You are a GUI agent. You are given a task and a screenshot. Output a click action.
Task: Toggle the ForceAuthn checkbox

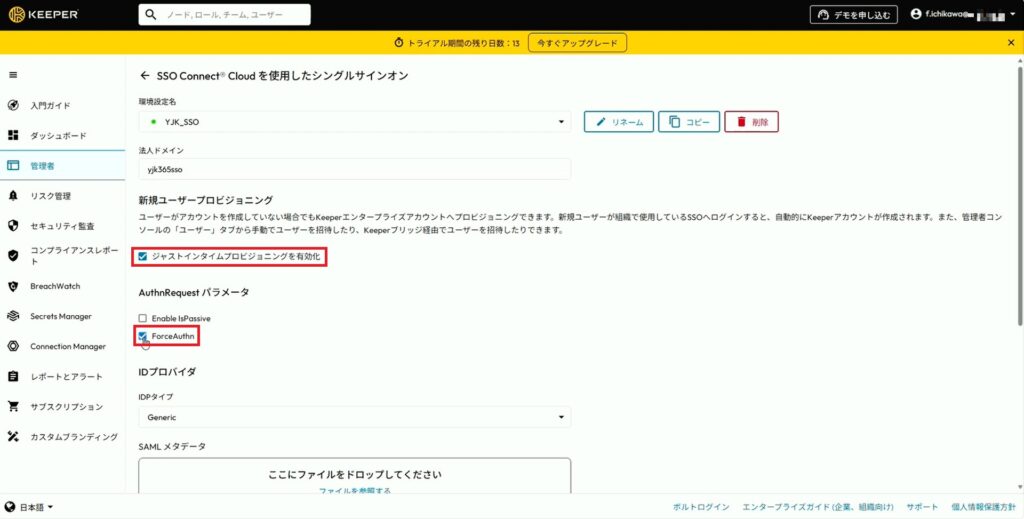click(x=142, y=336)
